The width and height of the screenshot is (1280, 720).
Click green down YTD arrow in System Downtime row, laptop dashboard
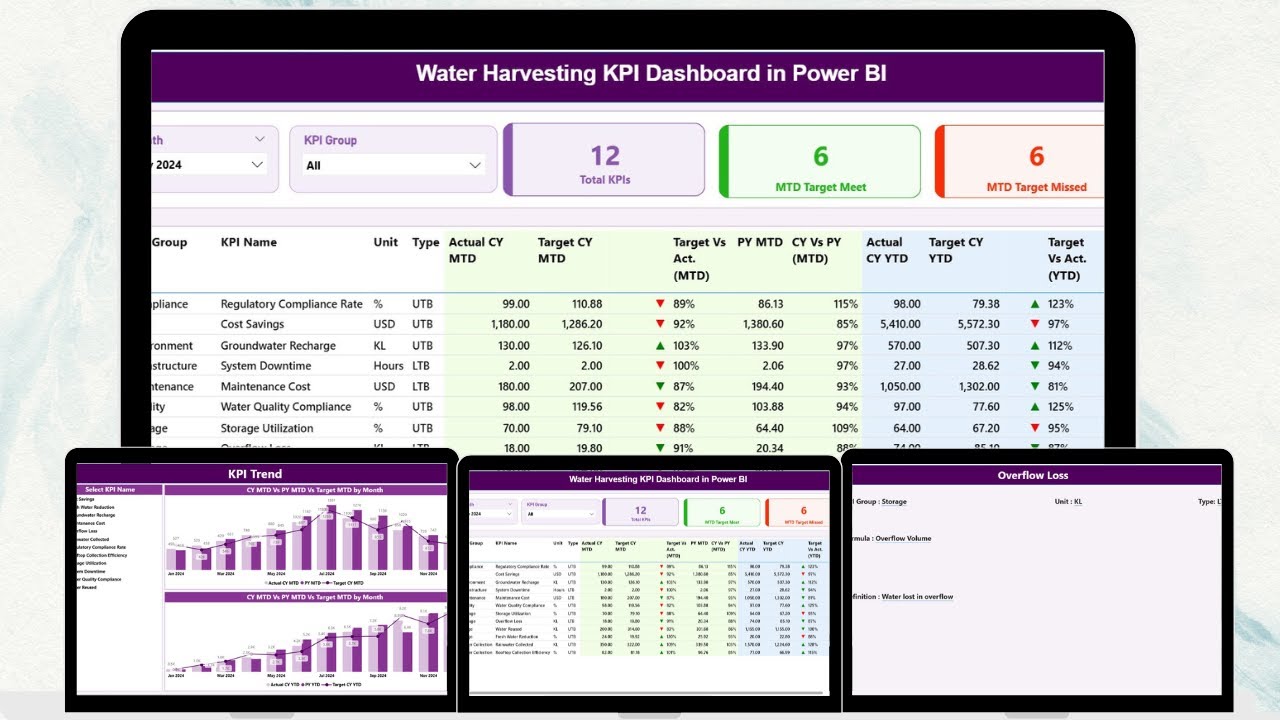[1035, 366]
